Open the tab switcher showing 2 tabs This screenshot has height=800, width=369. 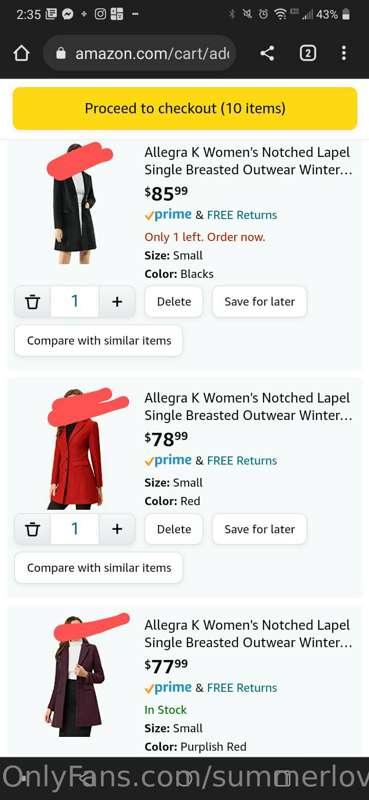pos(307,53)
